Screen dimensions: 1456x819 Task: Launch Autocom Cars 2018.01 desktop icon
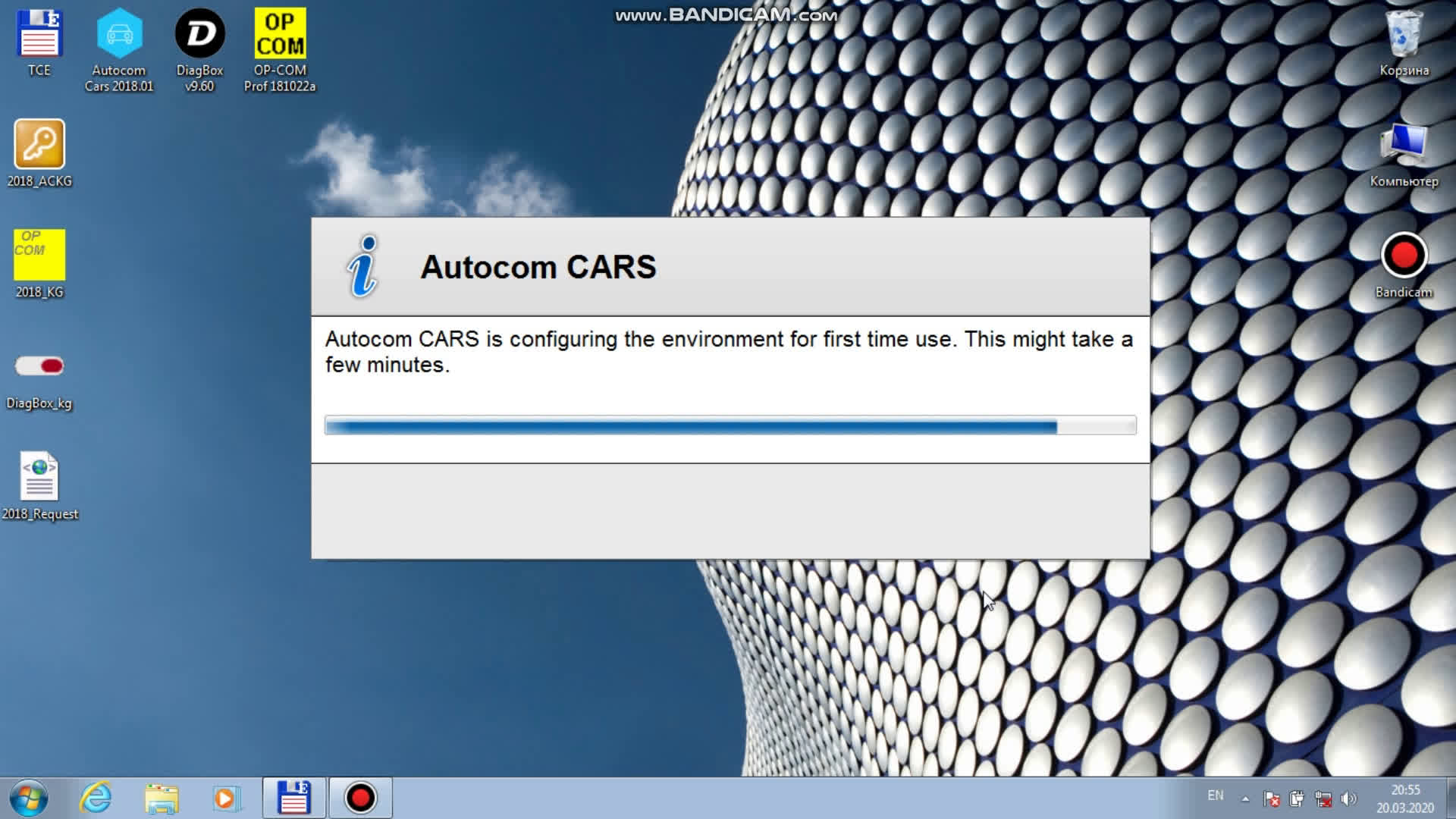click(119, 50)
